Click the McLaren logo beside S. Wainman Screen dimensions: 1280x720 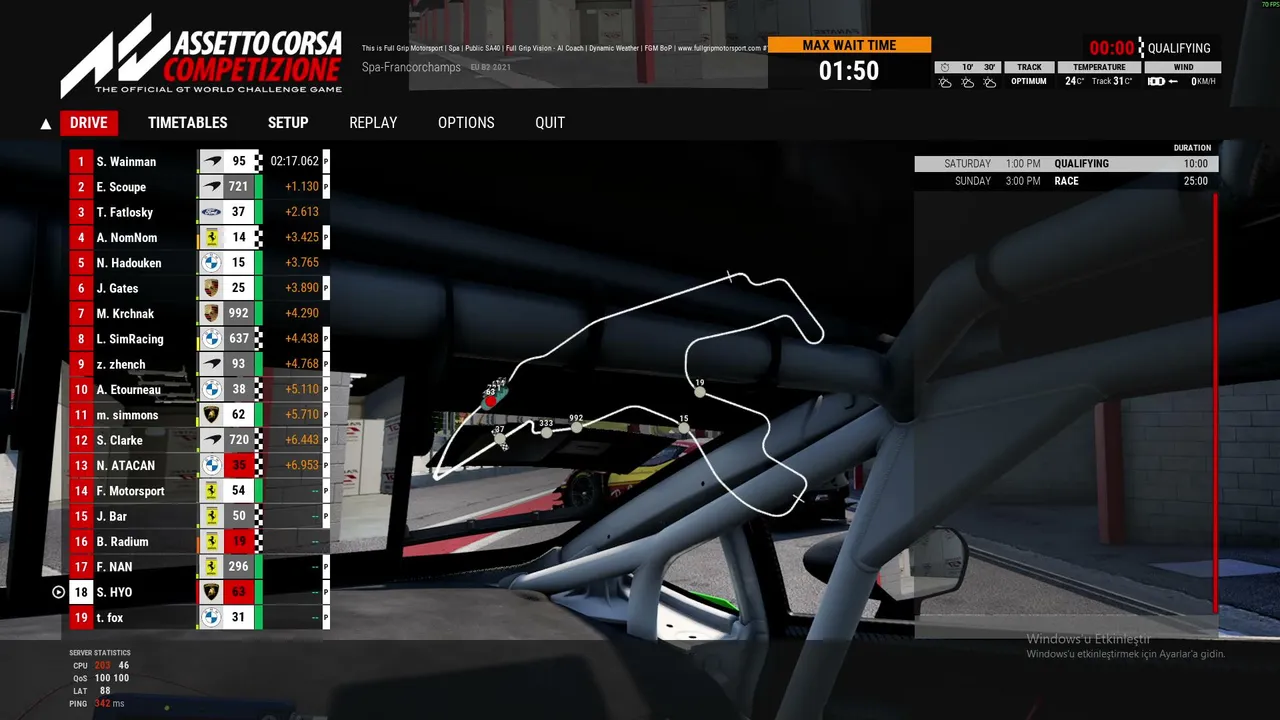click(212, 161)
